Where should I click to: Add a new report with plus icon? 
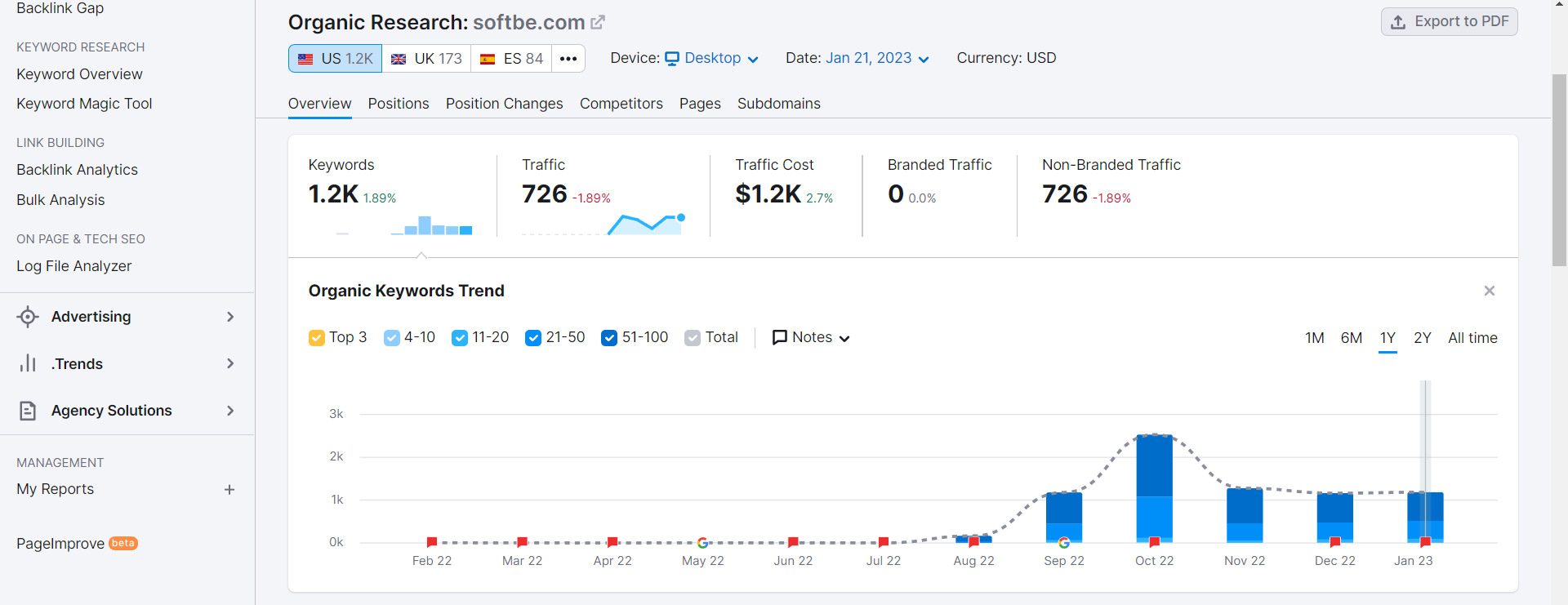[229, 490]
